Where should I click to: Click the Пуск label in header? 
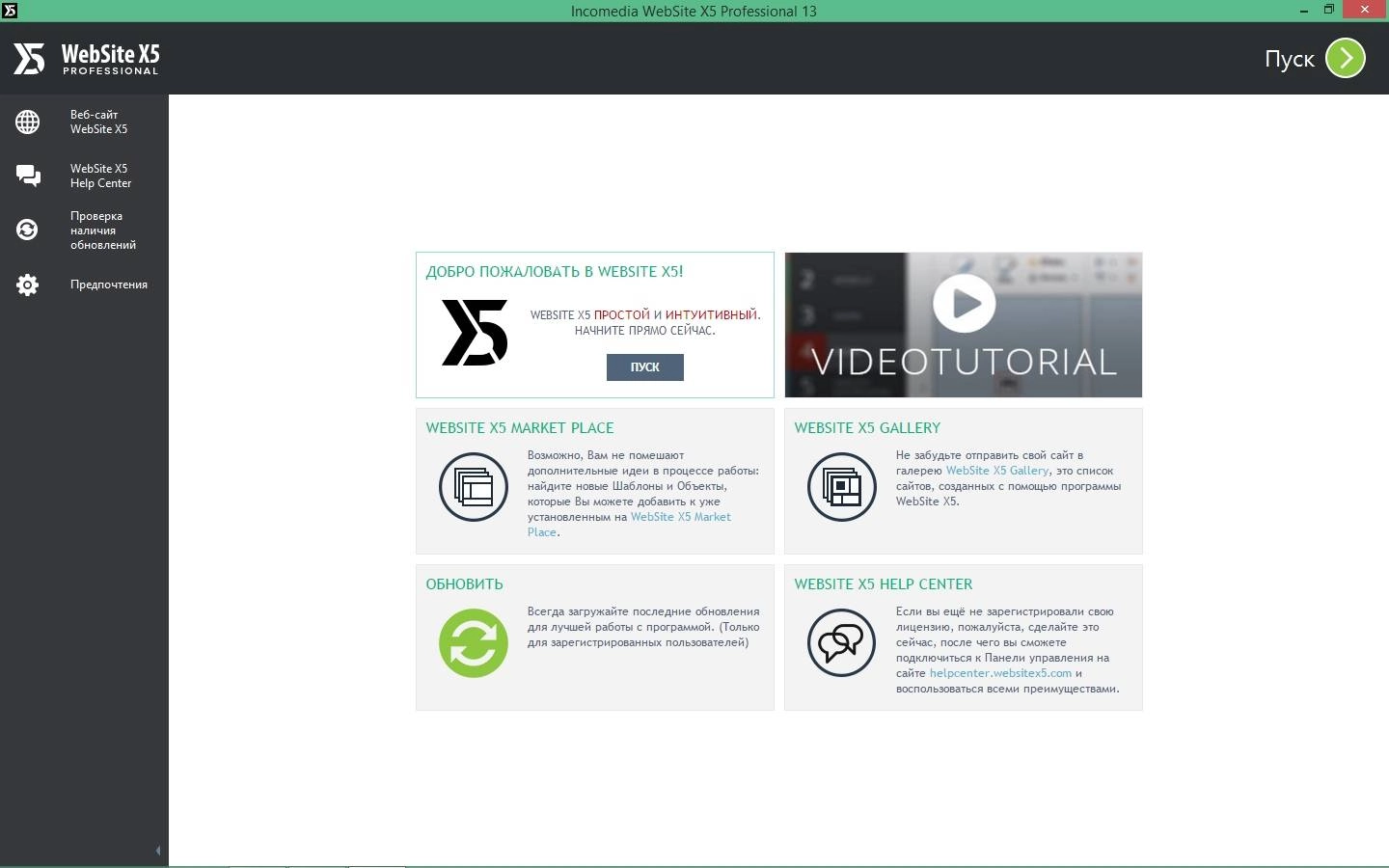click(x=1290, y=59)
